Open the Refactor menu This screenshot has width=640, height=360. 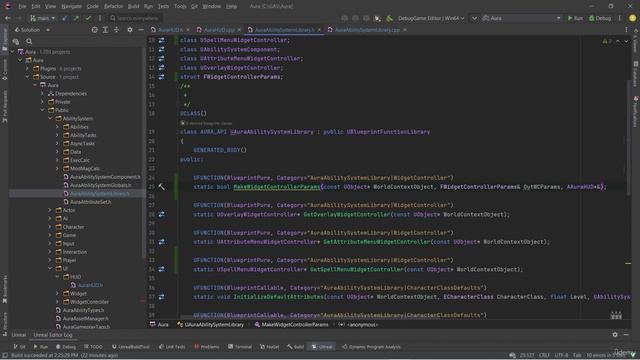coord(113,6)
